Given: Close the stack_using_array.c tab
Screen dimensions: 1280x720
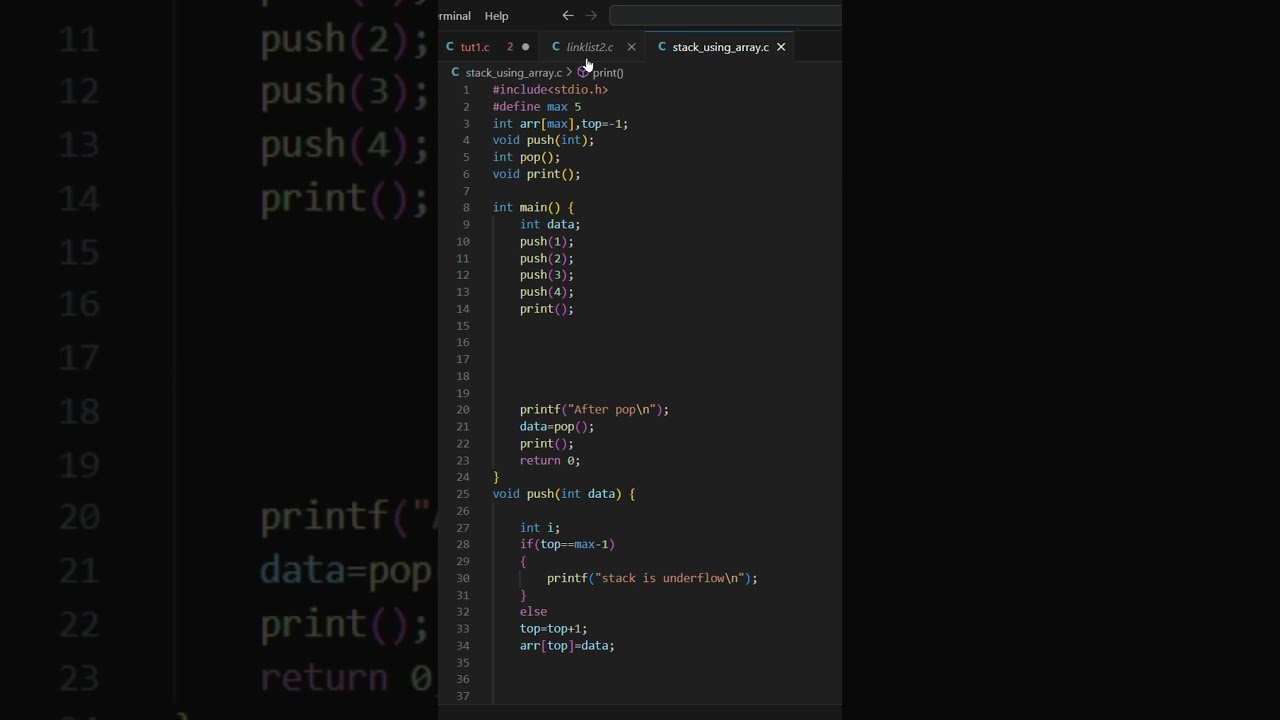Looking at the screenshot, I should click(x=781, y=47).
